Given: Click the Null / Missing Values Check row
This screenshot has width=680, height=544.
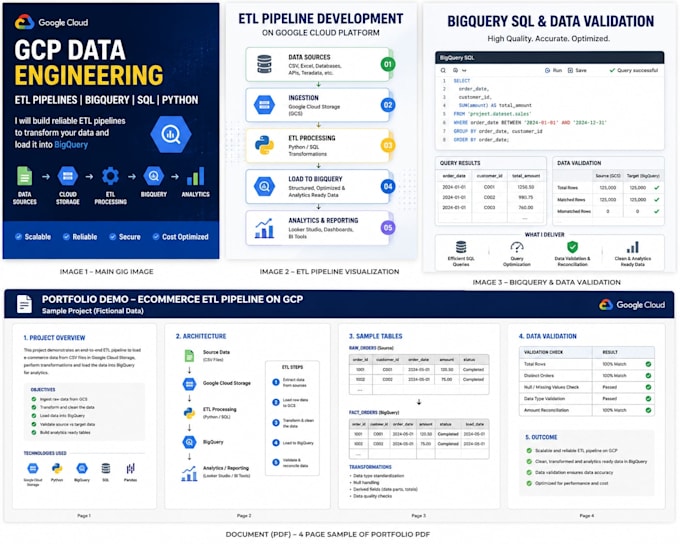Looking at the screenshot, I should click(587, 387).
